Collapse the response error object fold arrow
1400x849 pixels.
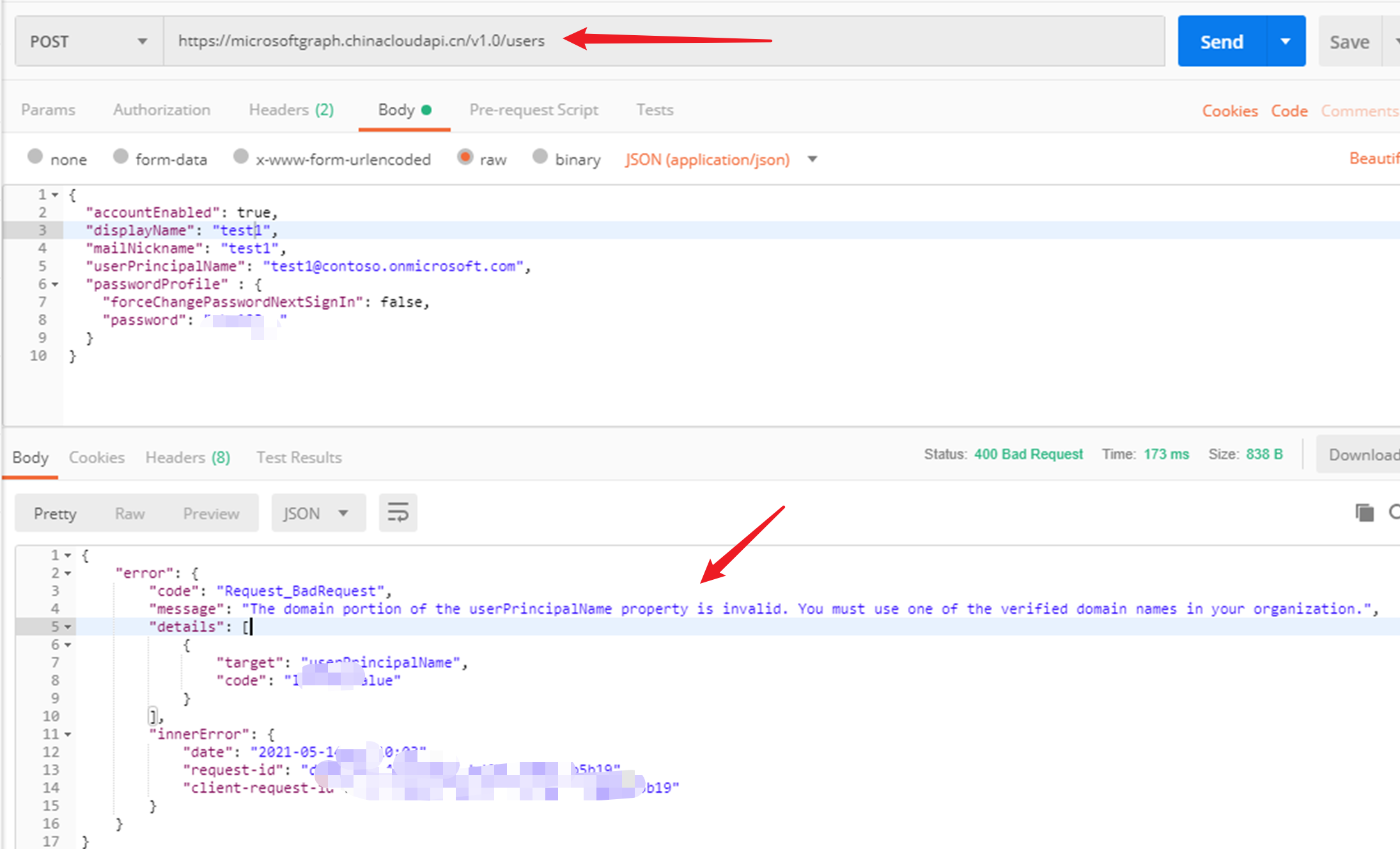pos(68,573)
